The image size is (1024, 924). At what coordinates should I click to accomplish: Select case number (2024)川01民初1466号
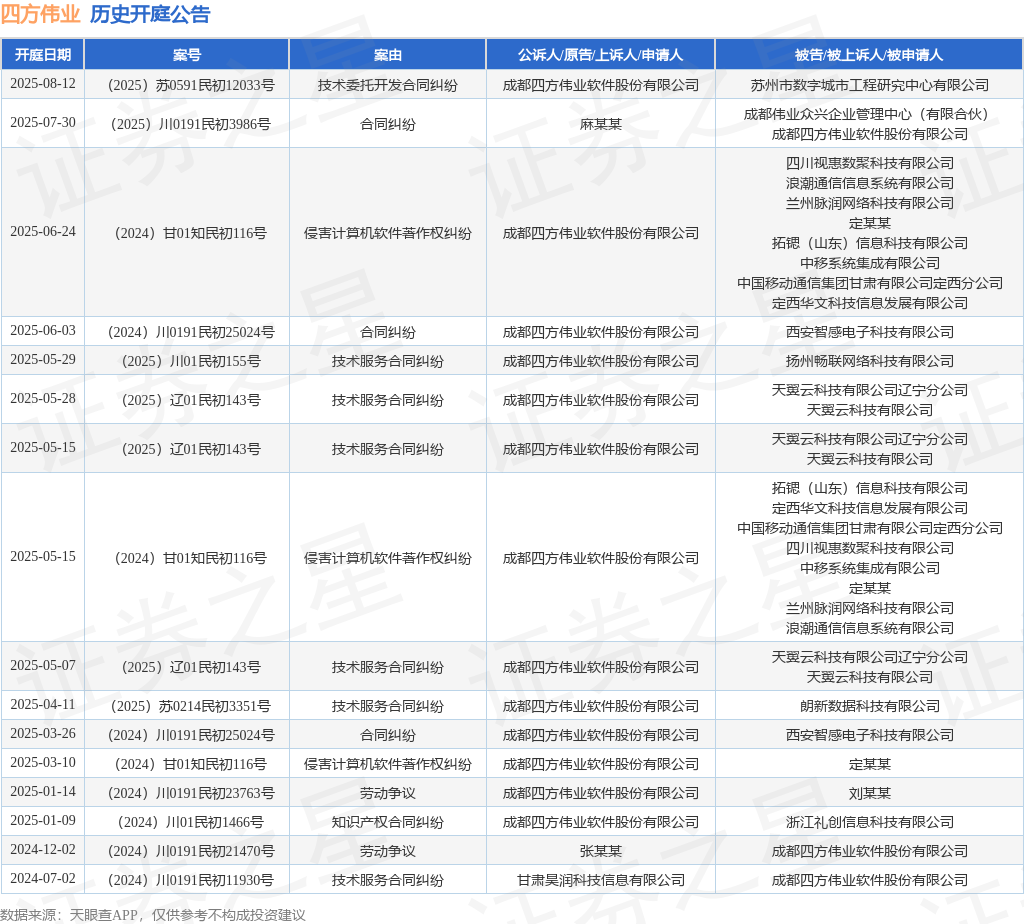point(191,822)
